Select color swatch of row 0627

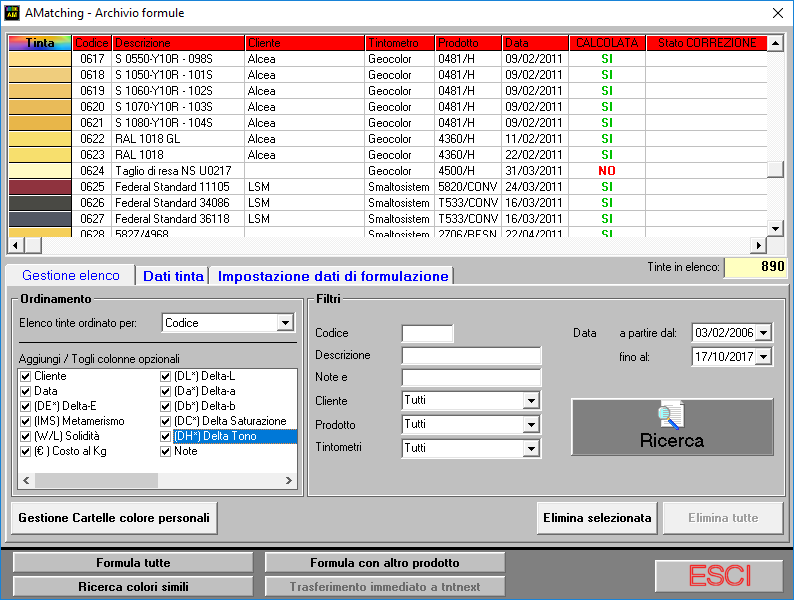pos(40,219)
